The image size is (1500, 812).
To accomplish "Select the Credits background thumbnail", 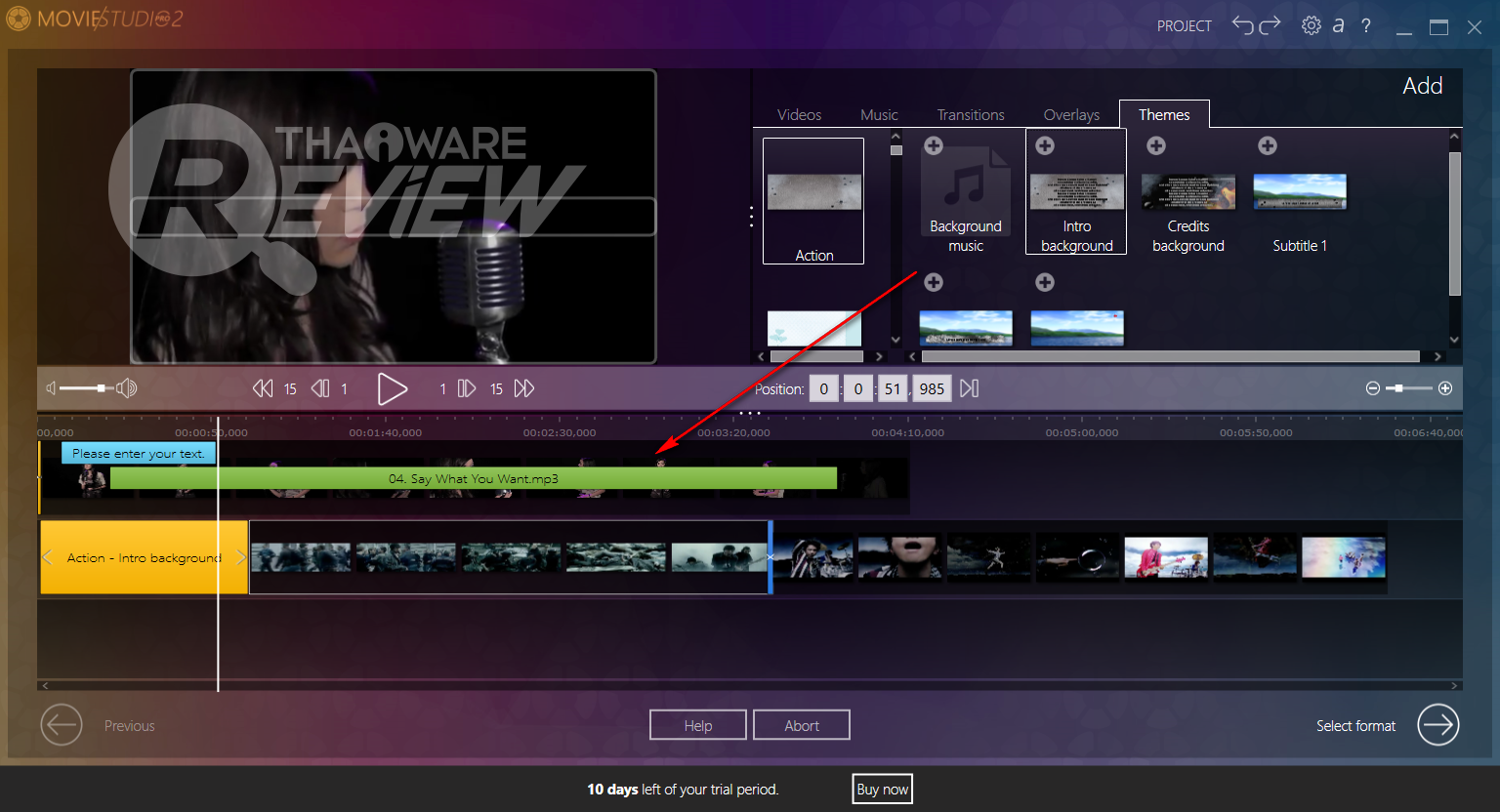I will point(1188,191).
